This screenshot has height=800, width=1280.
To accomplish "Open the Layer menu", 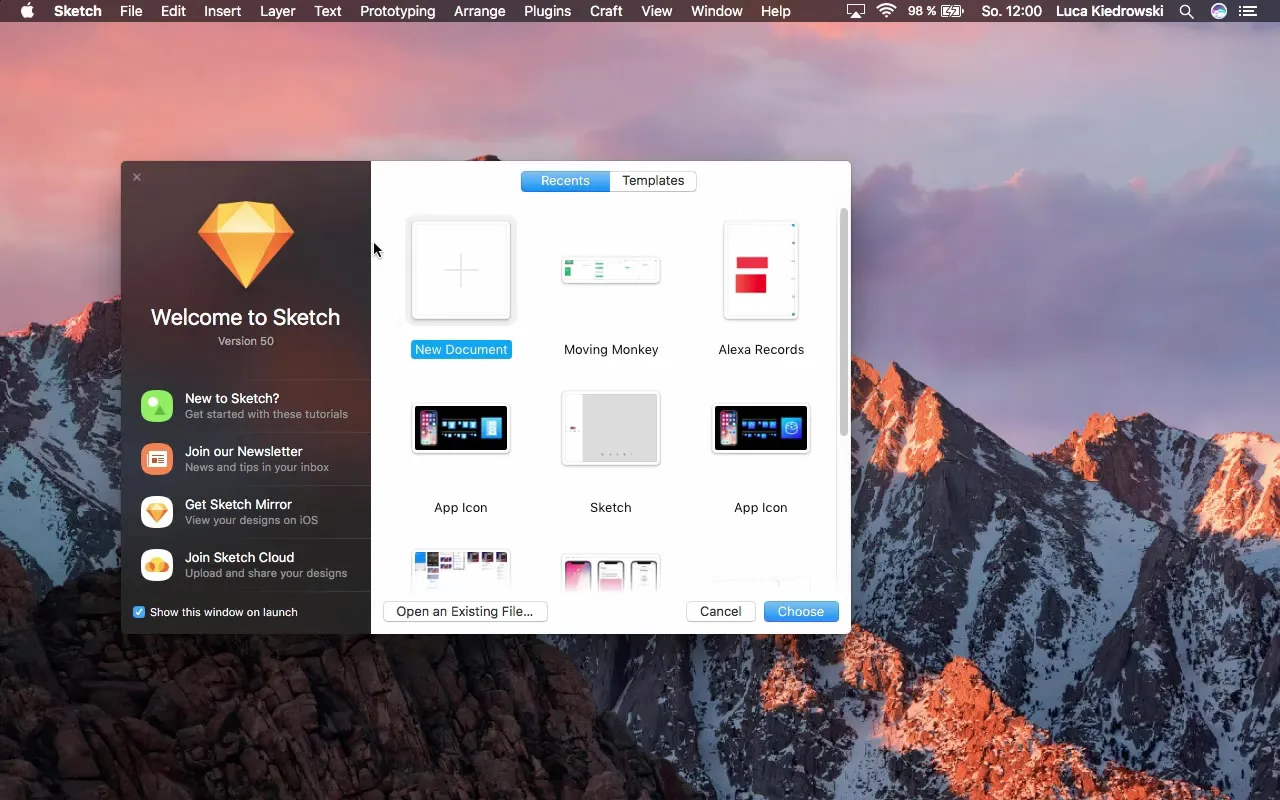I will click(x=277, y=11).
